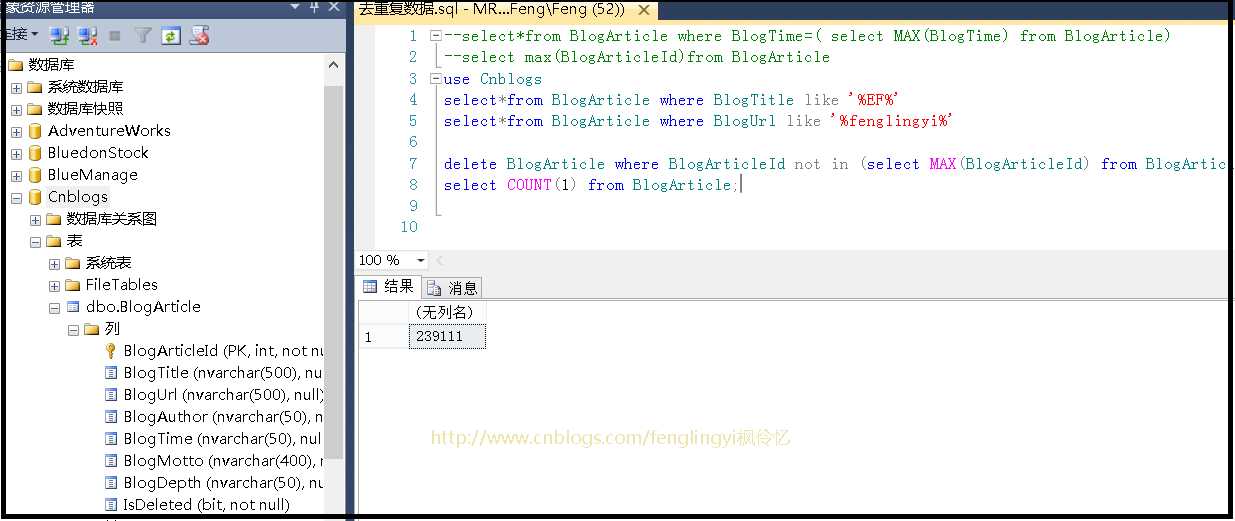This screenshot has height=521, width=1235.
Task: Select the BluedonStock tree label
Action: pos(98,153)
